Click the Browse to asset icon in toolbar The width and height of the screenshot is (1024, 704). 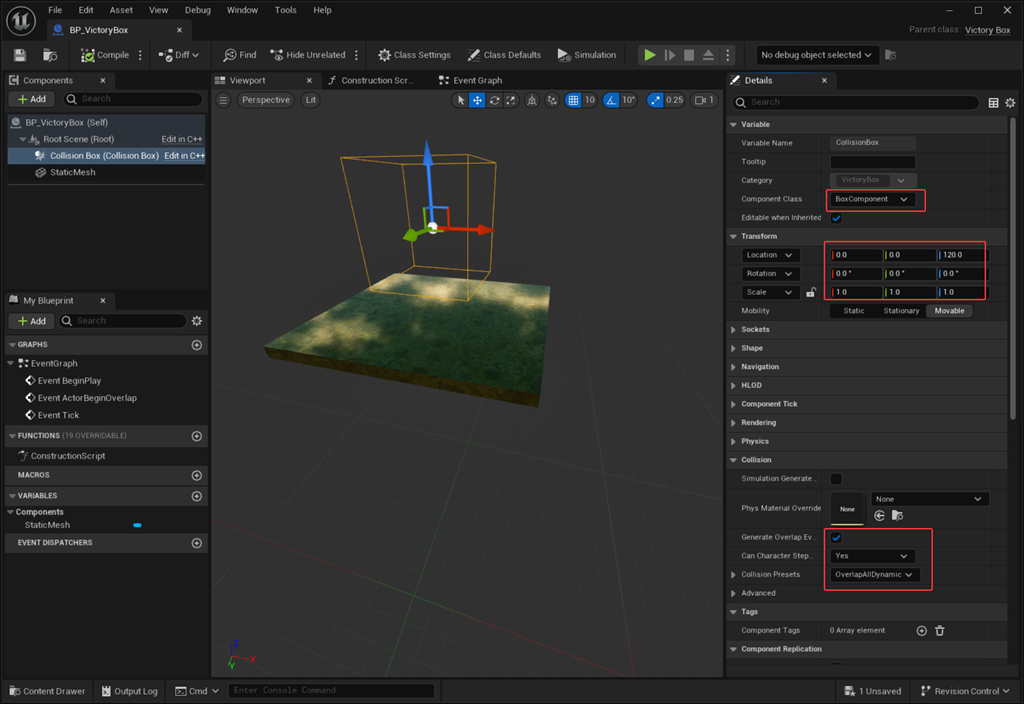pyautogui.click(x=50, y=55)
